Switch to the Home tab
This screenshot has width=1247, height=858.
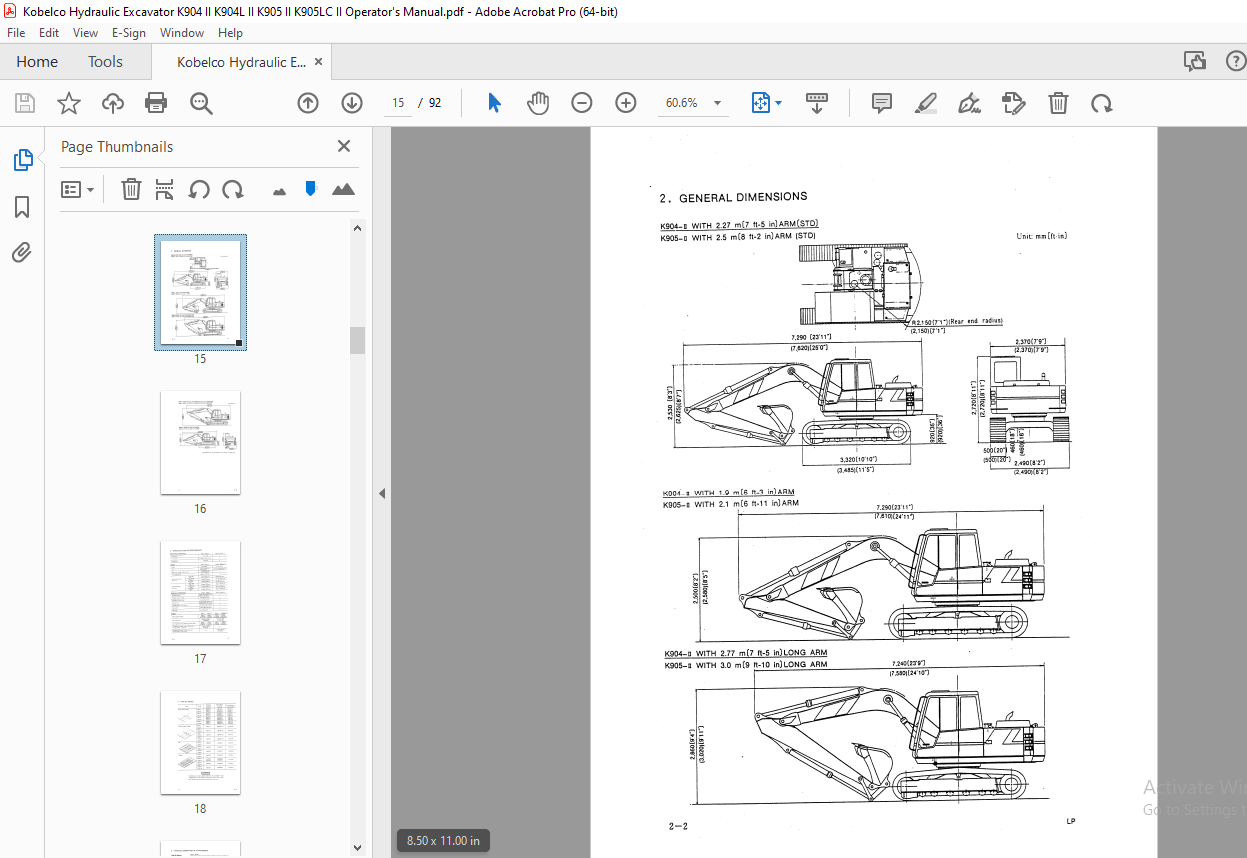(37, 62)
